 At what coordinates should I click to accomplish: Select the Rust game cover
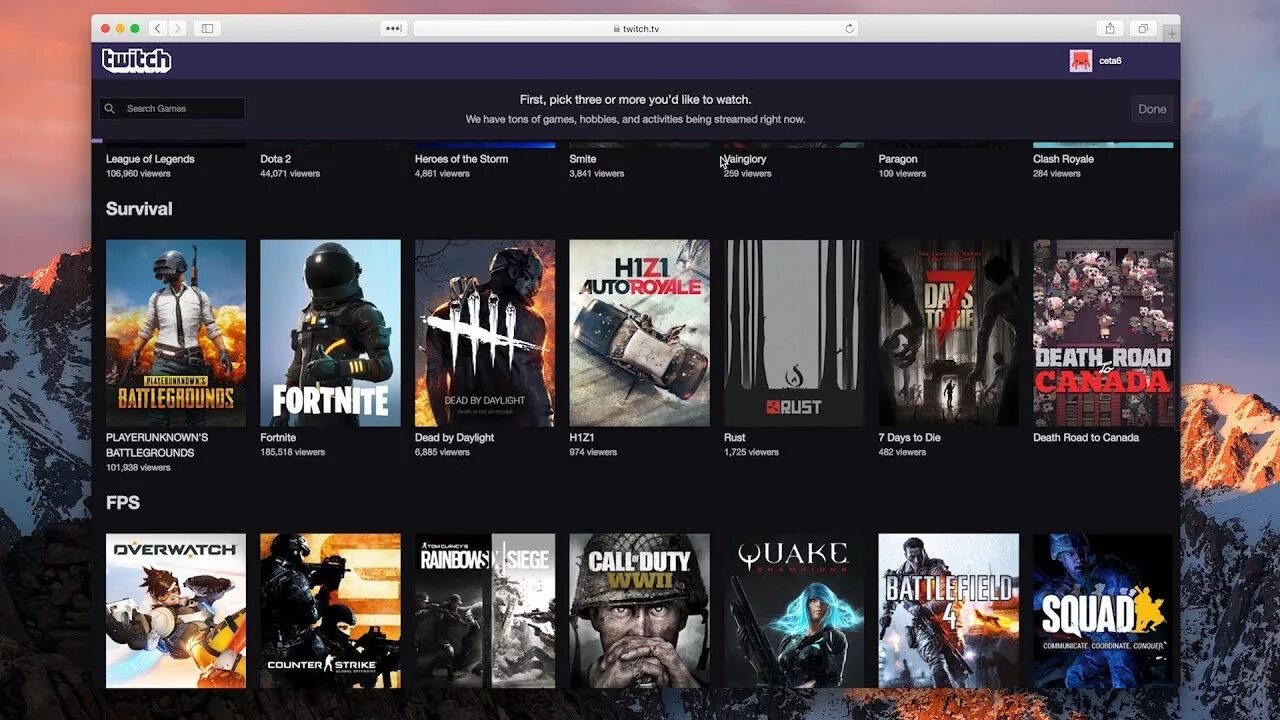(794, 333)
